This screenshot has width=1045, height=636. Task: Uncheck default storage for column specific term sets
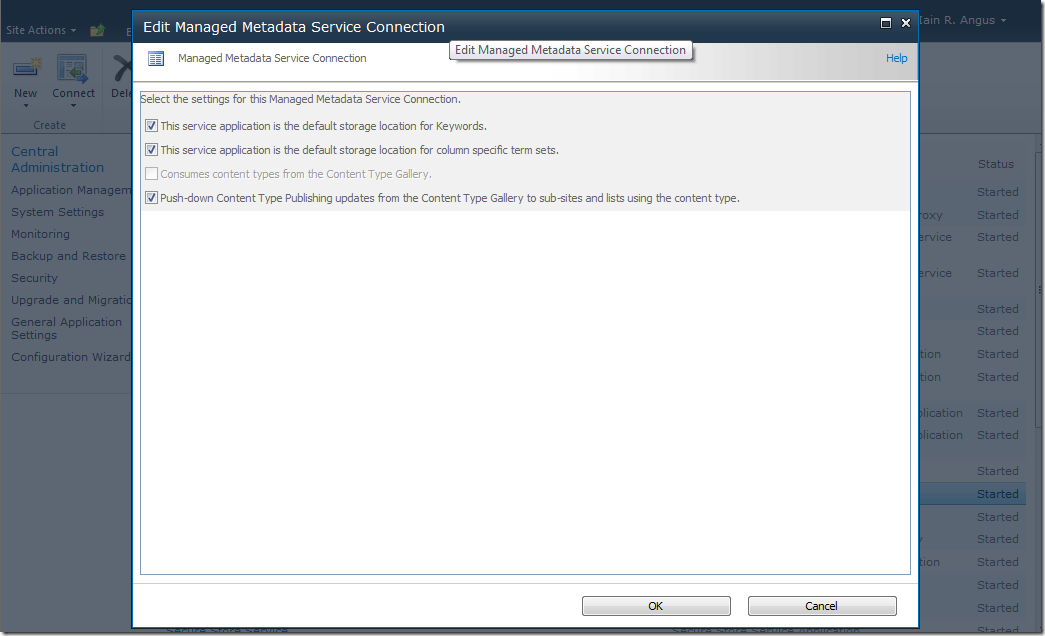(x=151, y=150)
